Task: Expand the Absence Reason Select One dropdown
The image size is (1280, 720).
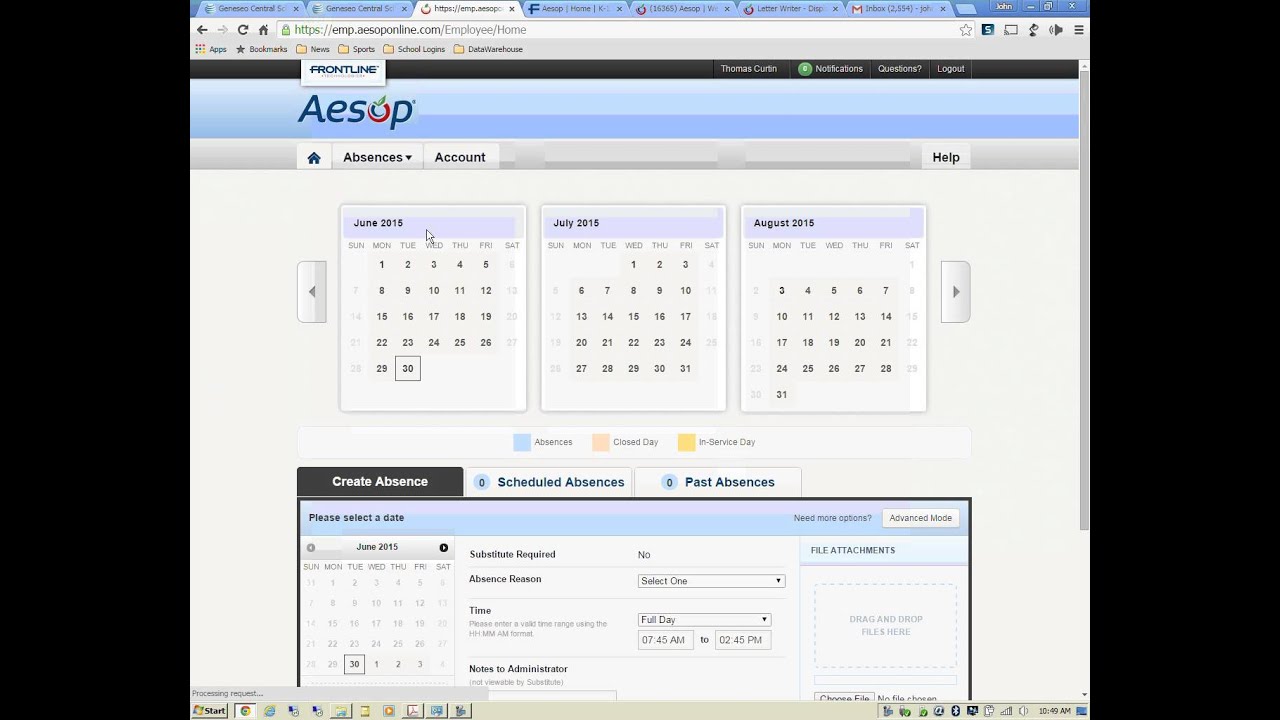Action: pyautogui.click(x=711, y=581)
